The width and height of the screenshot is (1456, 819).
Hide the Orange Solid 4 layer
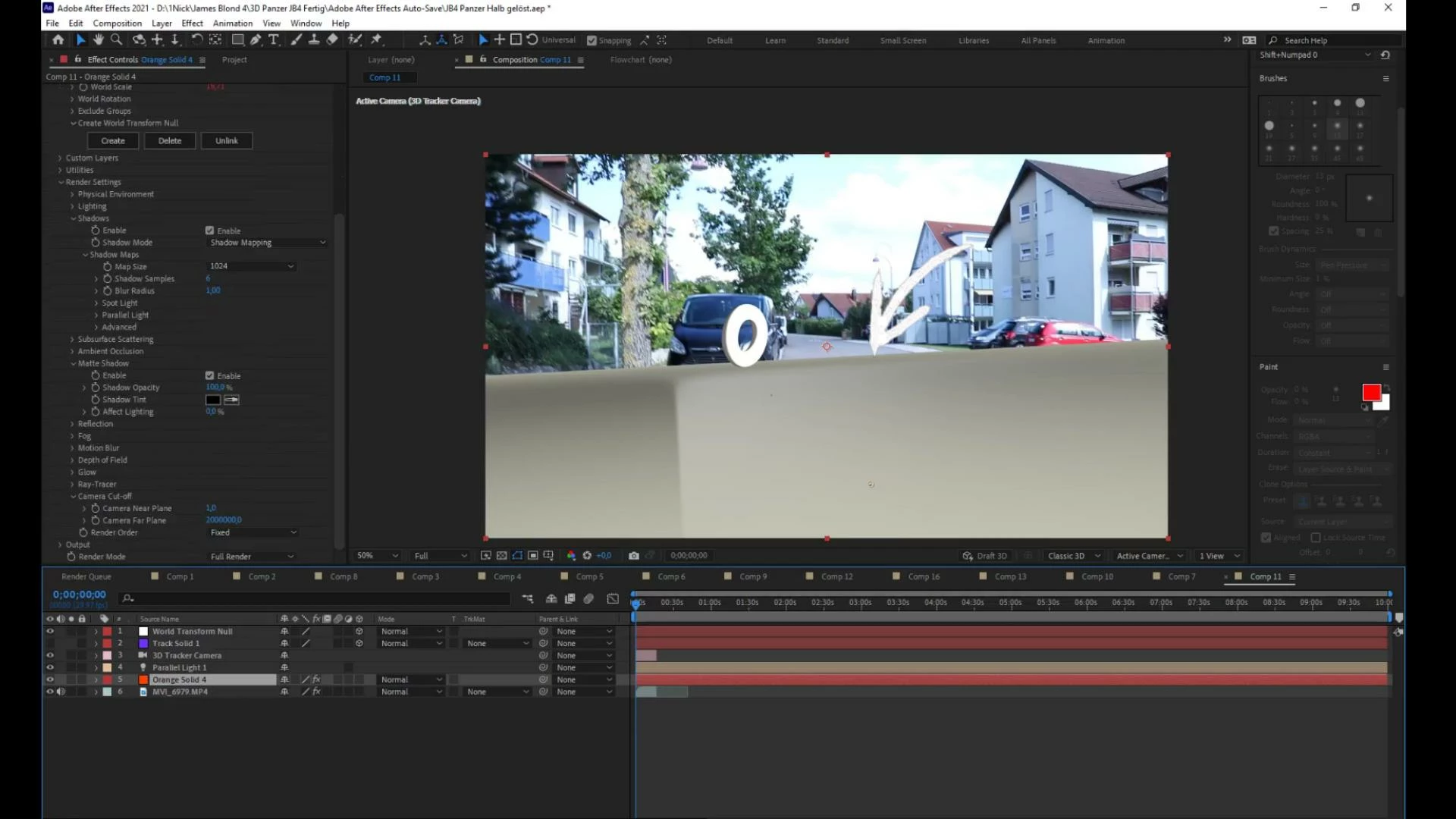point(50,679)
